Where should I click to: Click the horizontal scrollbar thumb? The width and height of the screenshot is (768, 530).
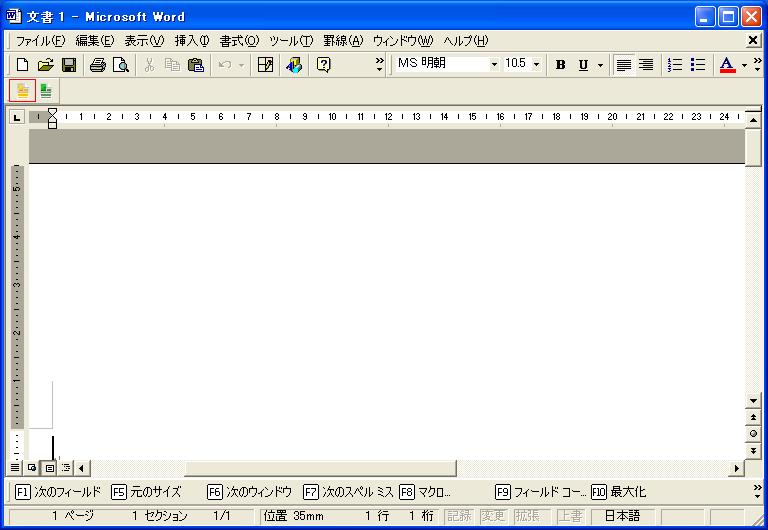pos(321,468)
